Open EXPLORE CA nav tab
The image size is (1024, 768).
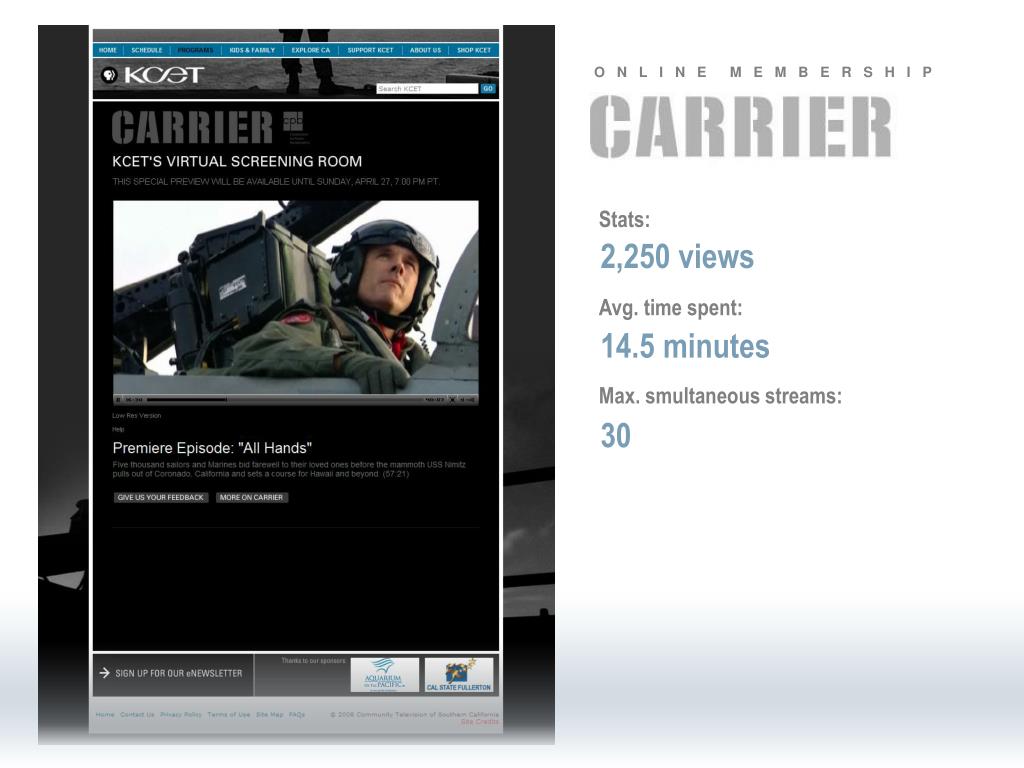(311, 50)
